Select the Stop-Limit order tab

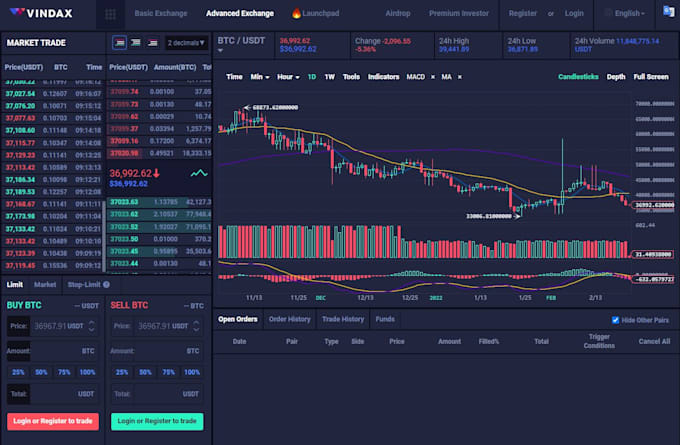[x=84, y=285]
